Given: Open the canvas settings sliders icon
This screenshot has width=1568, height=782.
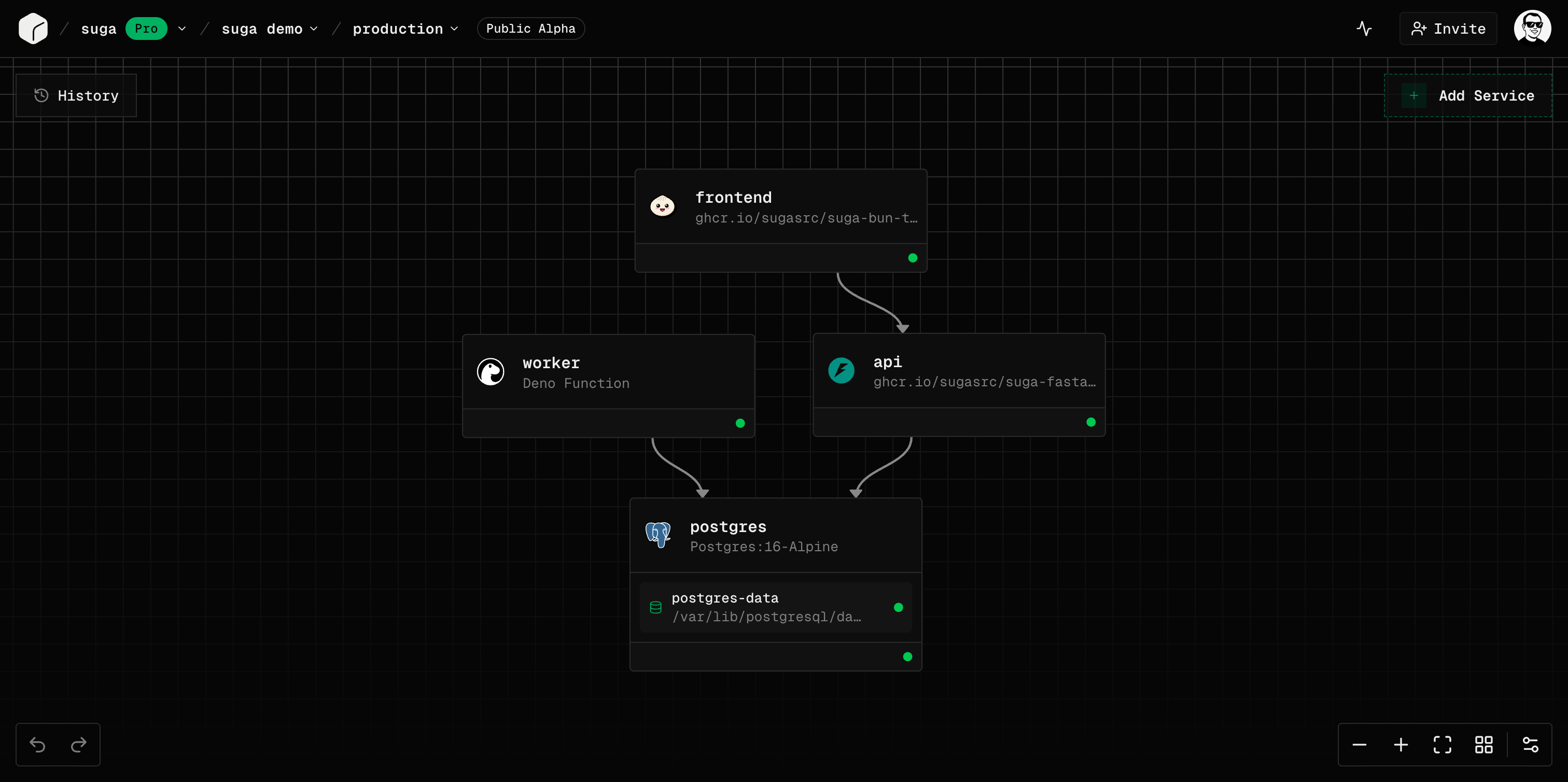Looking at the screenshot, I should coord(1530,744).
